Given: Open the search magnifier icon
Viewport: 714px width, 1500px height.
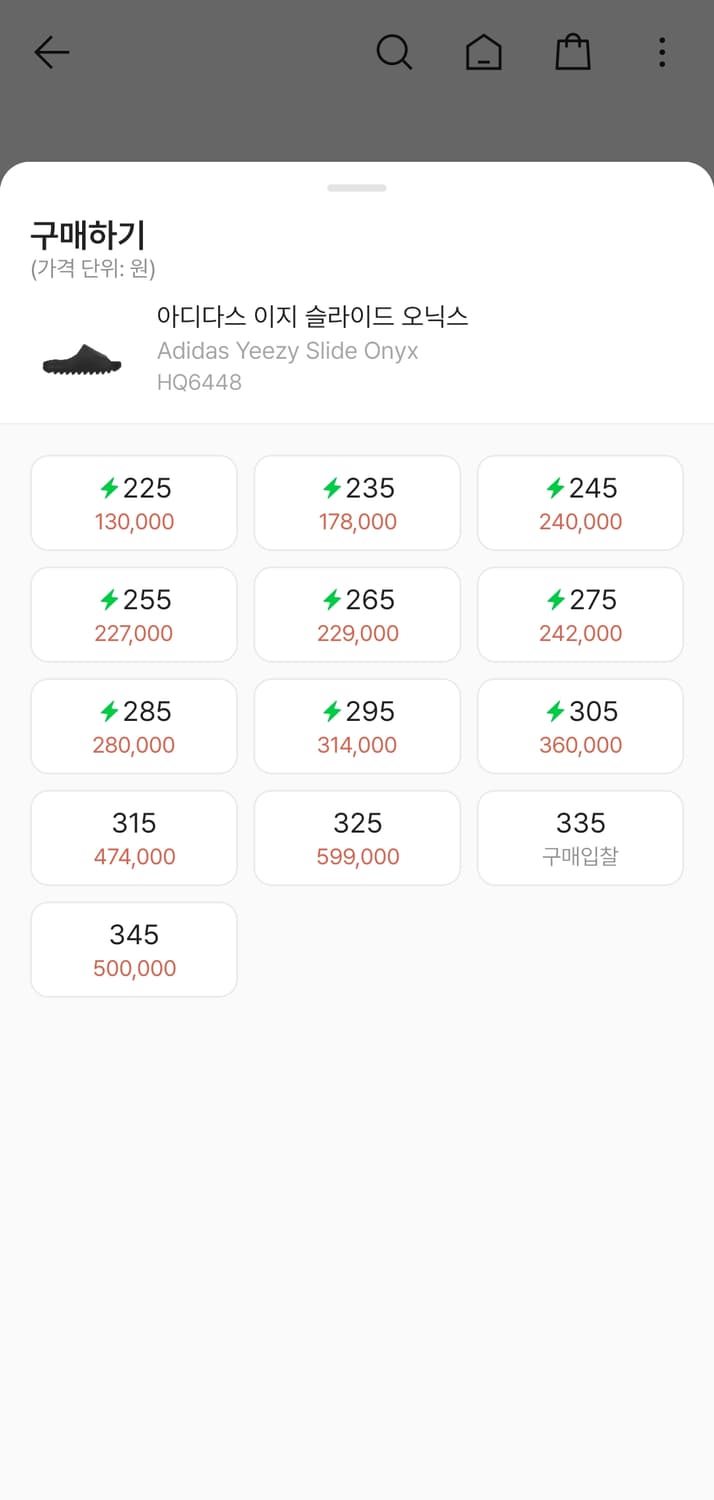Looking at the screenshot, I should pos(394,52).
